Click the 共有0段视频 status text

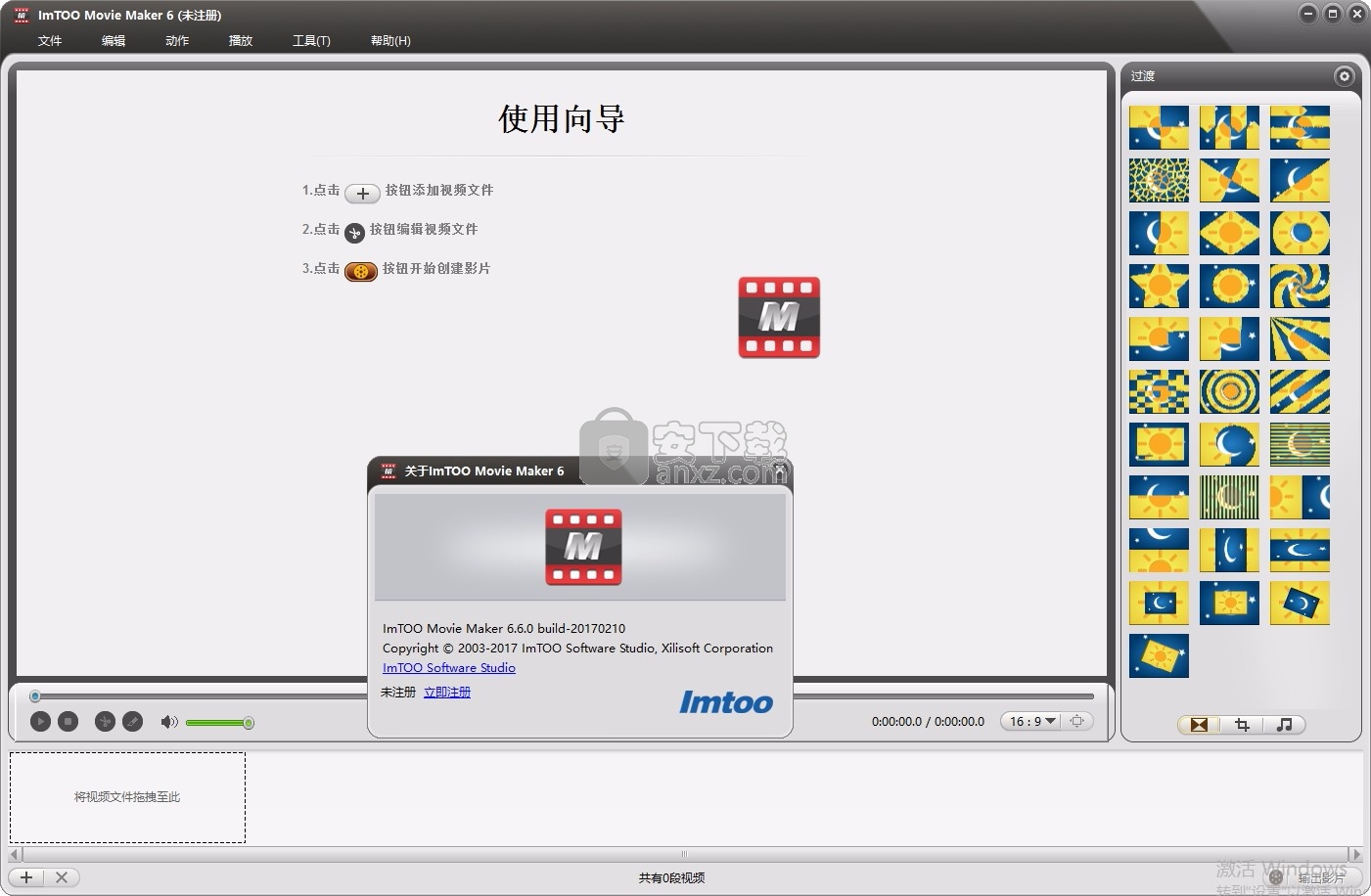pyautogui.click(x=671, y=878)
